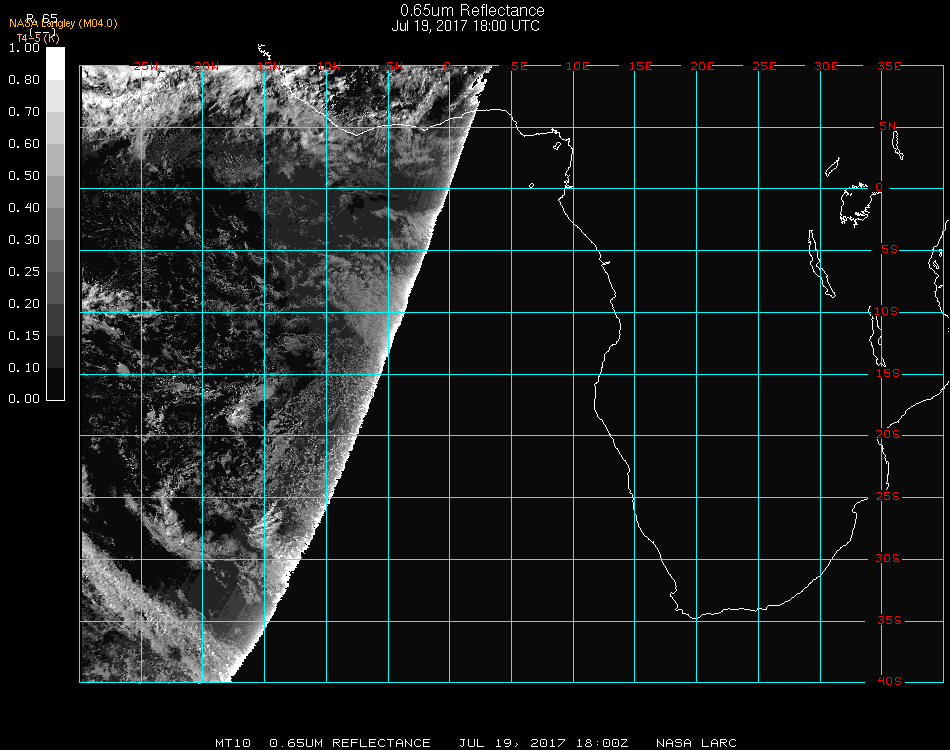Click the 0.00 colorbar tick label
This screenshot has width=950, height=750.
(23, 399)
